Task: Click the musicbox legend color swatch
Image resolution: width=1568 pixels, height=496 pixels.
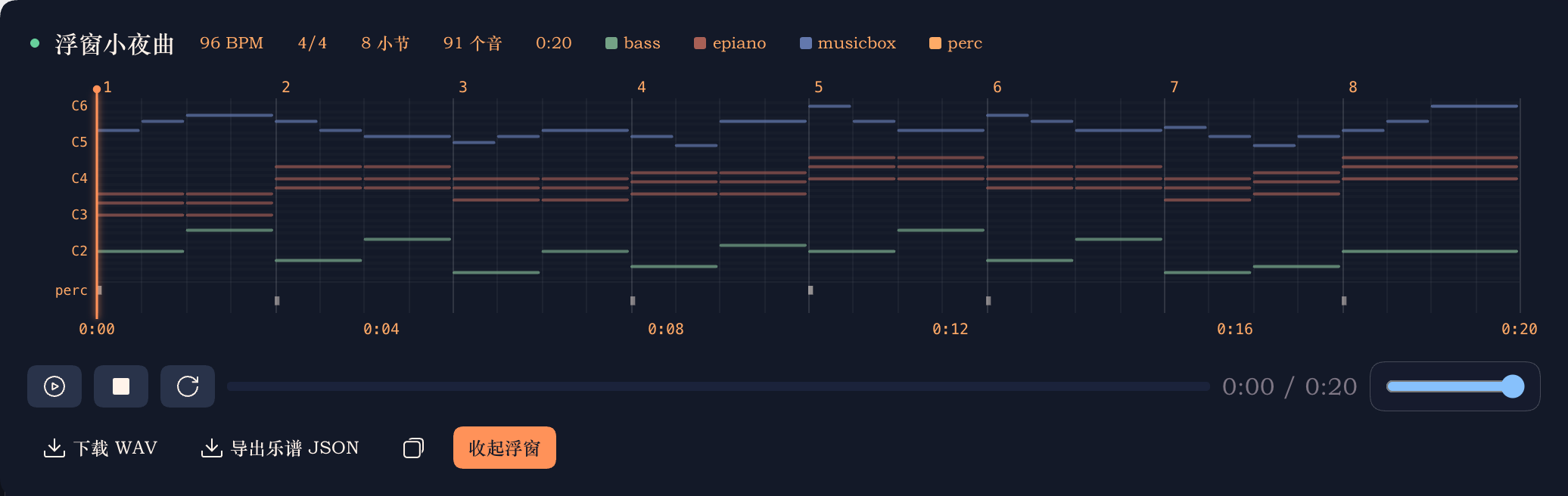Action: click(x=805, y=43)
